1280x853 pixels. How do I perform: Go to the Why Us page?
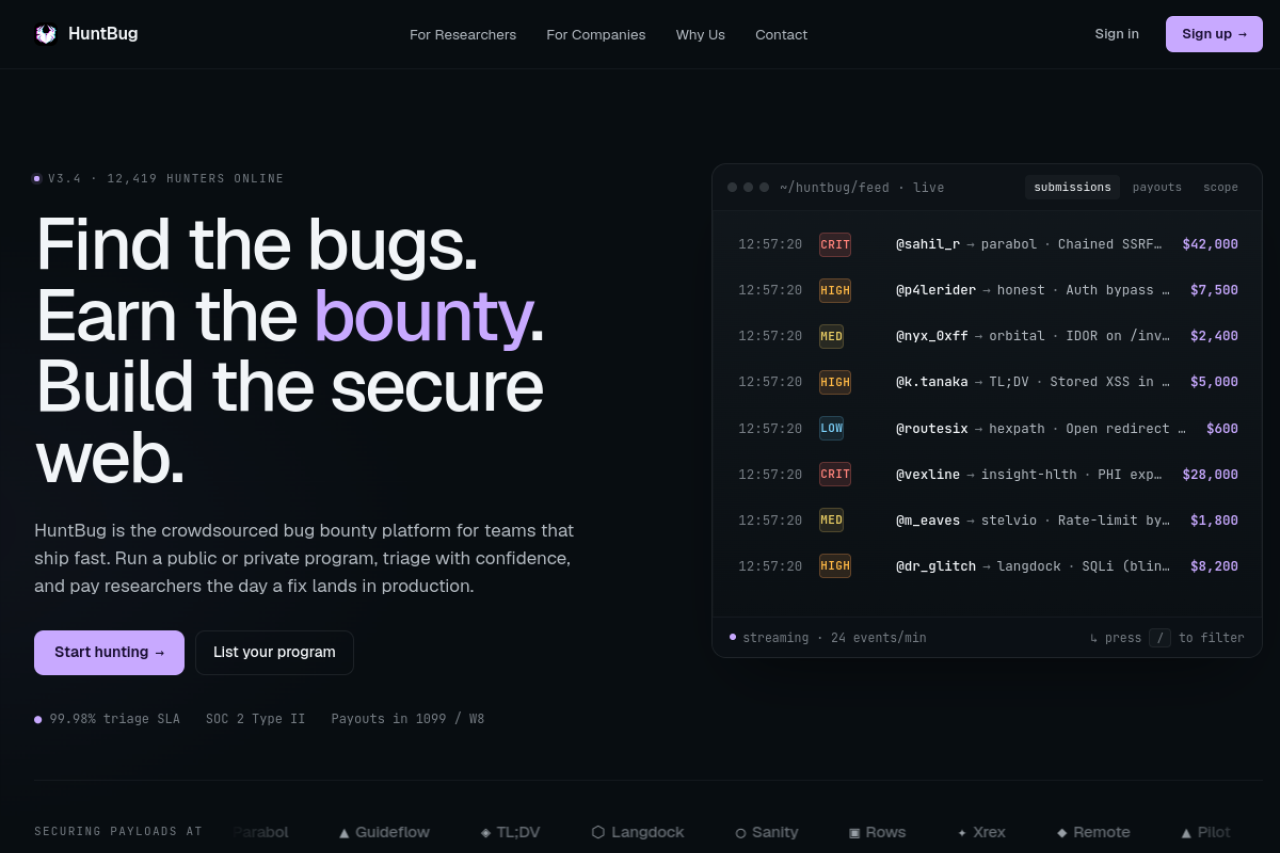(700, 34)
